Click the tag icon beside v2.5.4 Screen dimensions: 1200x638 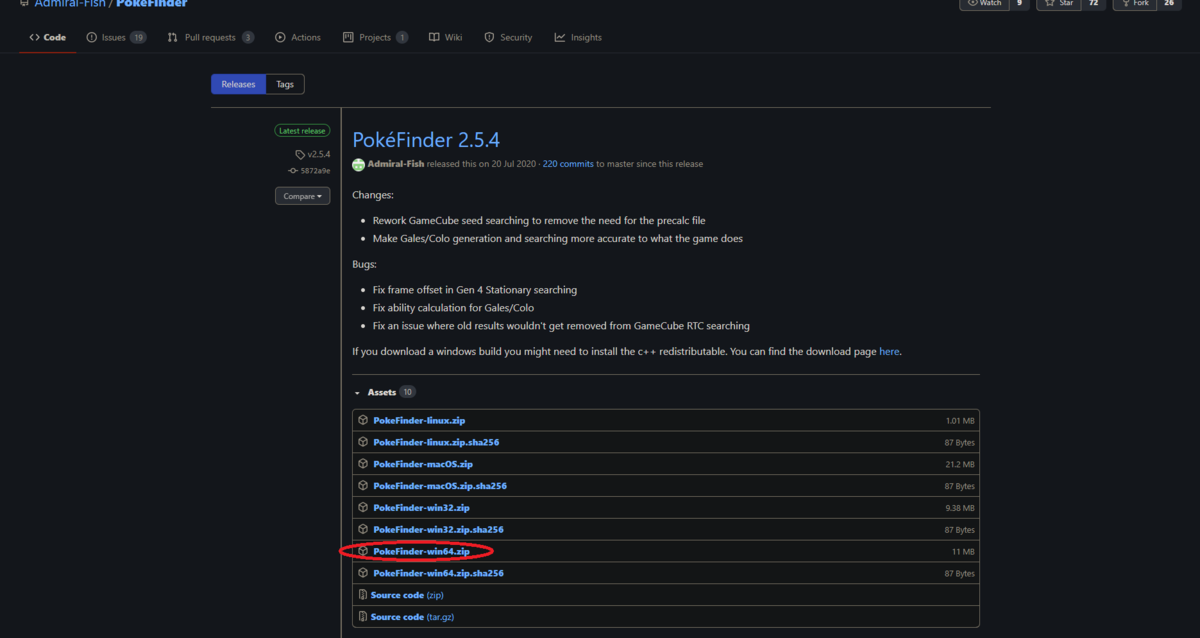[300, 155]
